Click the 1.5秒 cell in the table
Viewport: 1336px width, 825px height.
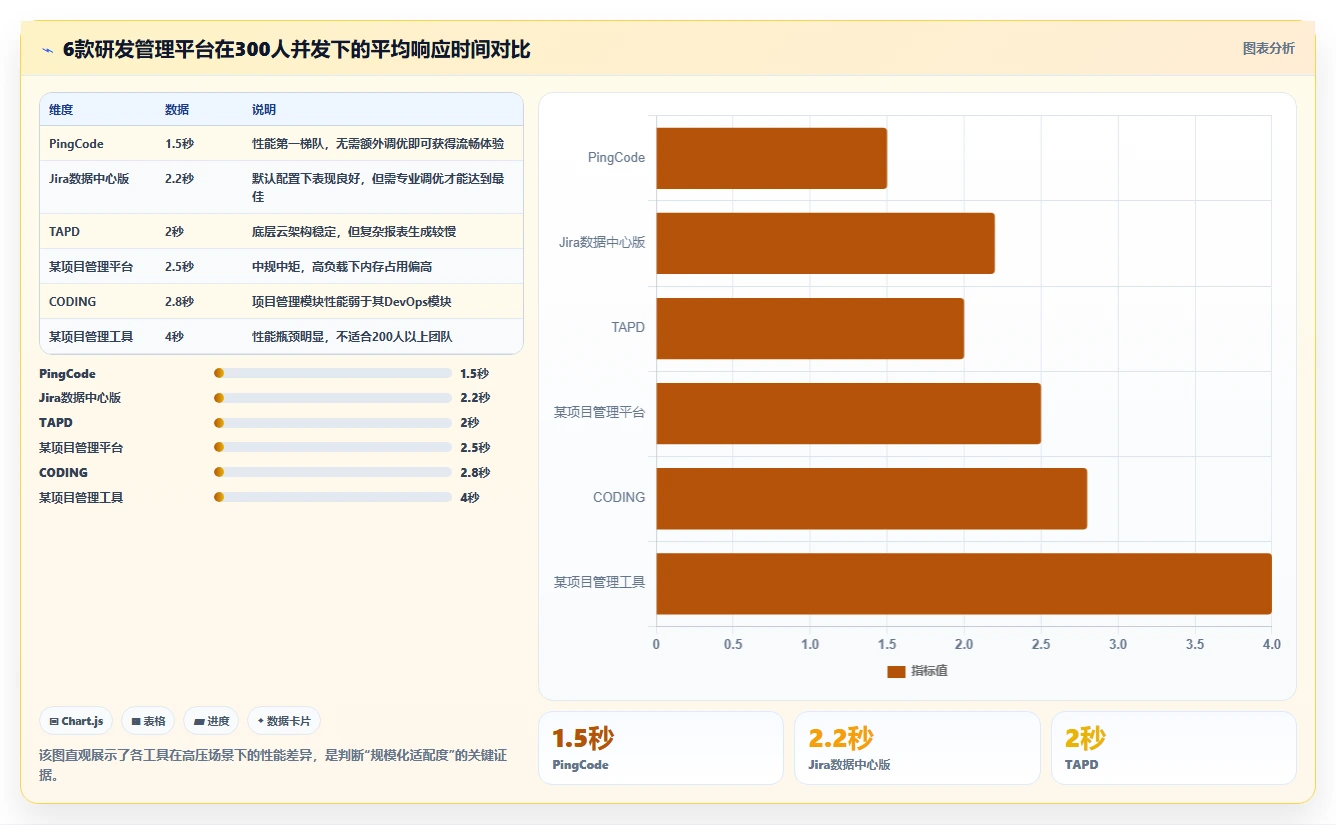click(x=179, y=144)
